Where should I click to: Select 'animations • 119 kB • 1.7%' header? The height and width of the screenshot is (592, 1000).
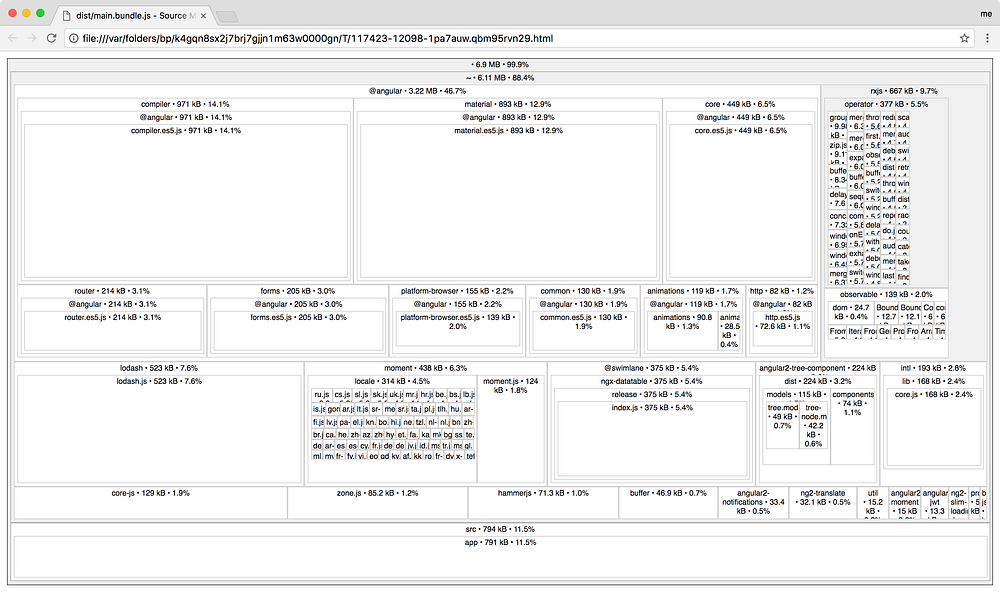coord(693,291)
